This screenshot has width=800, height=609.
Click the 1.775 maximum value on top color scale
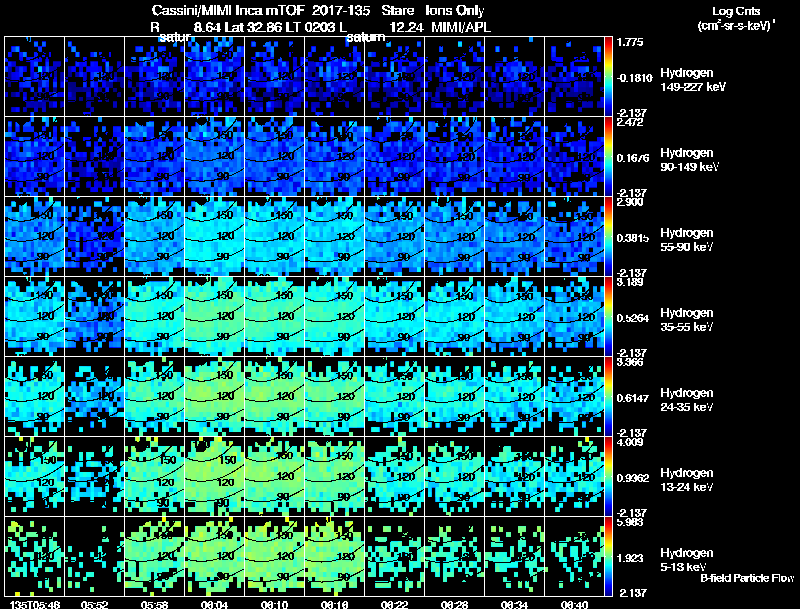(x=630, y=42)
